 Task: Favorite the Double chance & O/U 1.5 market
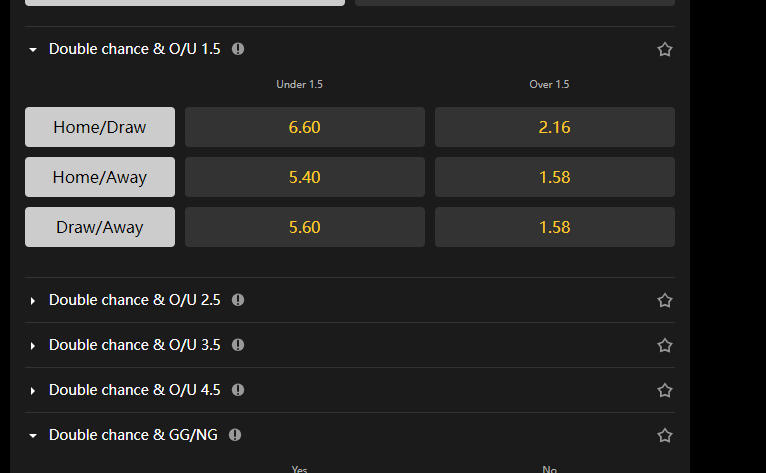[x=665, y=49]
